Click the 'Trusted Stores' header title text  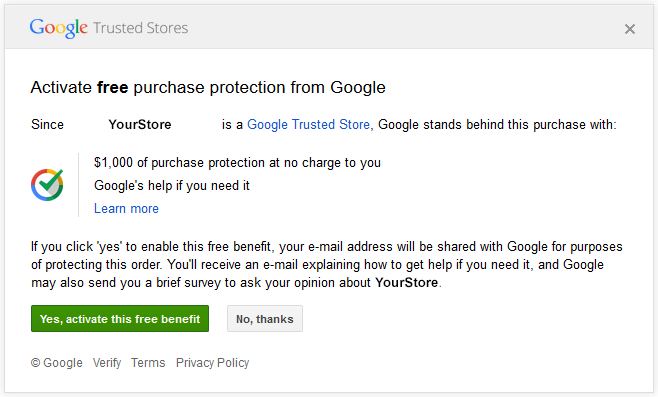click(141, 28)
